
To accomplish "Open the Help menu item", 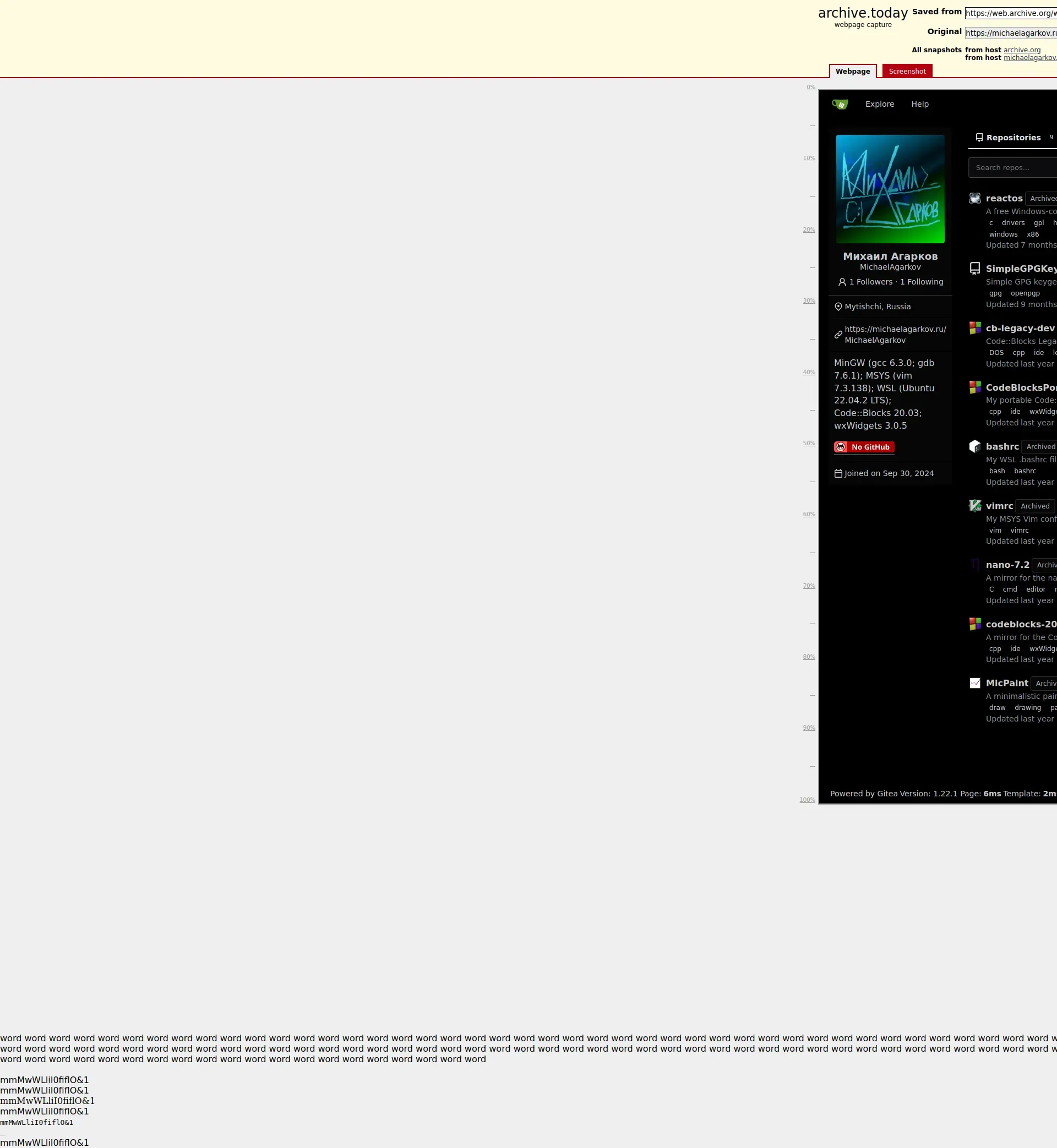I will (920, 104).
